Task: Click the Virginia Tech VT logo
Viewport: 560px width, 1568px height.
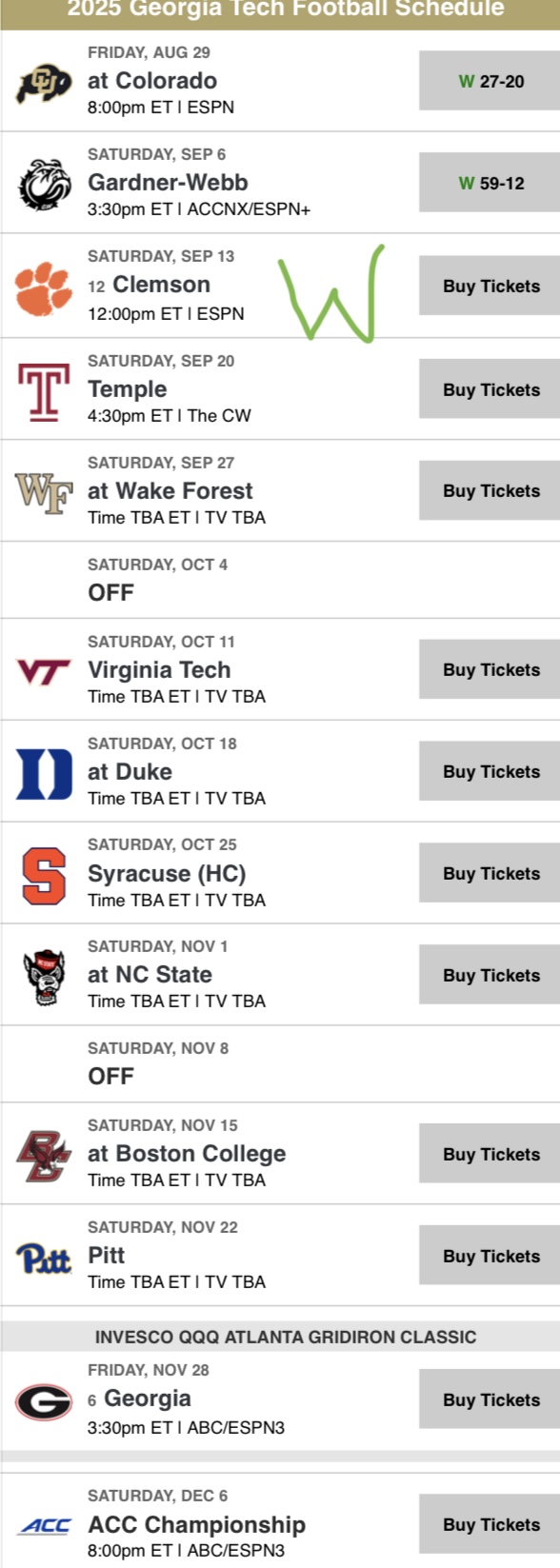Action: pos(44,672)
